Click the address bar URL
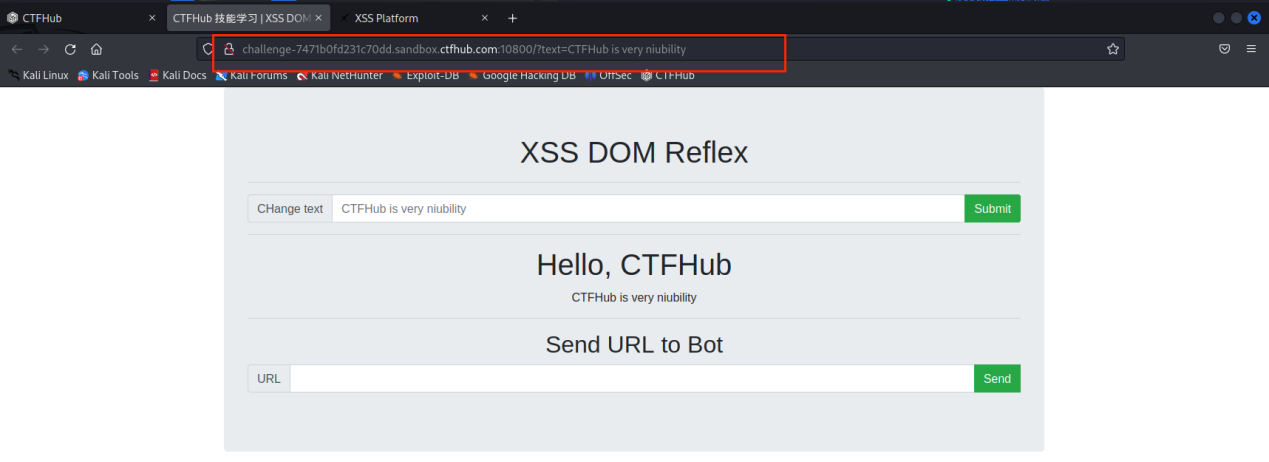This screenshot has height=462, width=1269. point(464,49)
